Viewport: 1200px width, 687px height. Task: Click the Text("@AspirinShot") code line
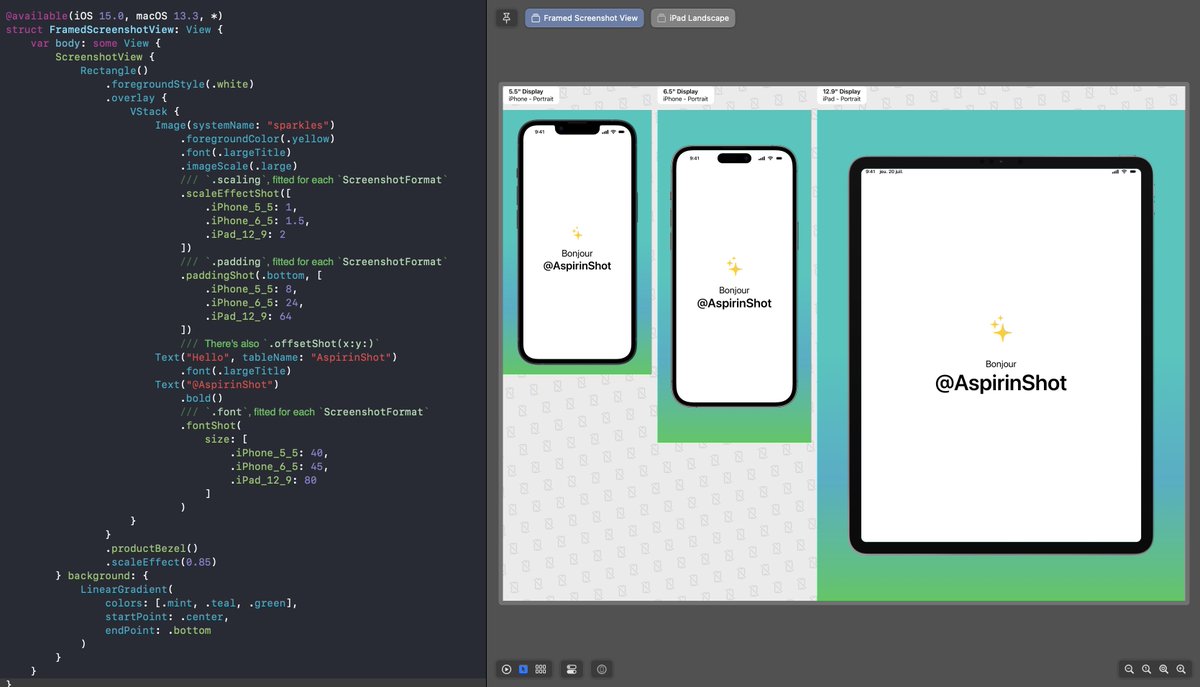click(x=219, y=384)
